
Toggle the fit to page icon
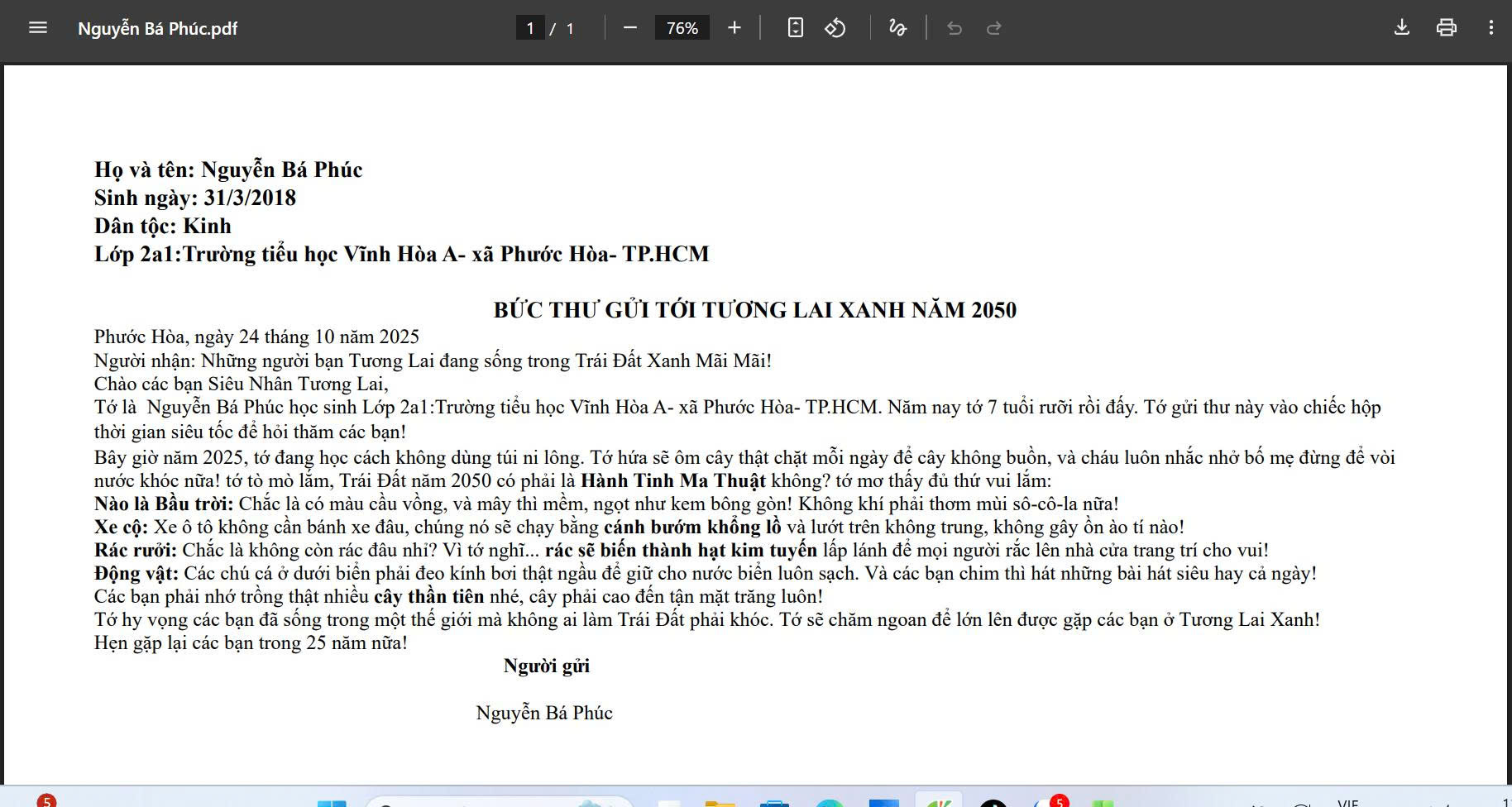[795, 28]
